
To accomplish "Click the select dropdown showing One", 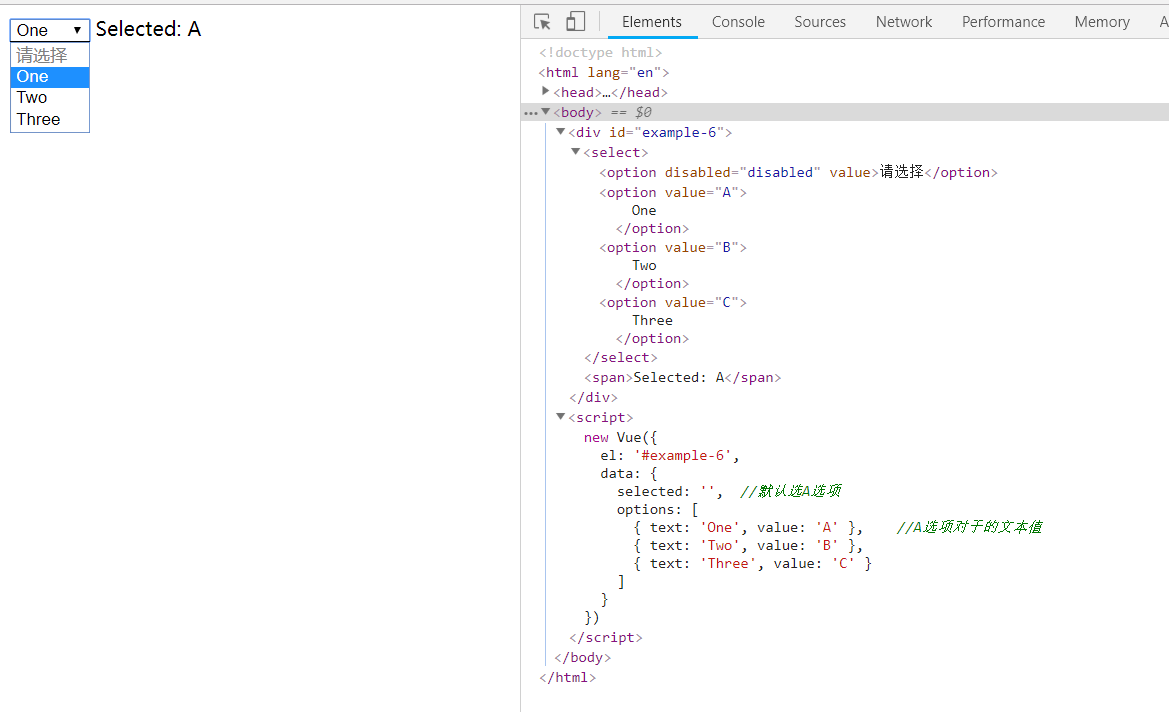I will coord(49,30).
